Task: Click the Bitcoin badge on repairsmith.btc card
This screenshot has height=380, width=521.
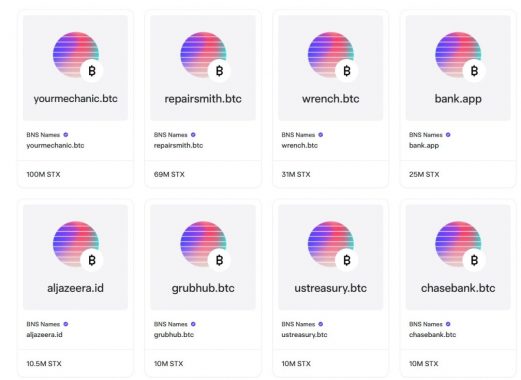Action: pos(219,71)
